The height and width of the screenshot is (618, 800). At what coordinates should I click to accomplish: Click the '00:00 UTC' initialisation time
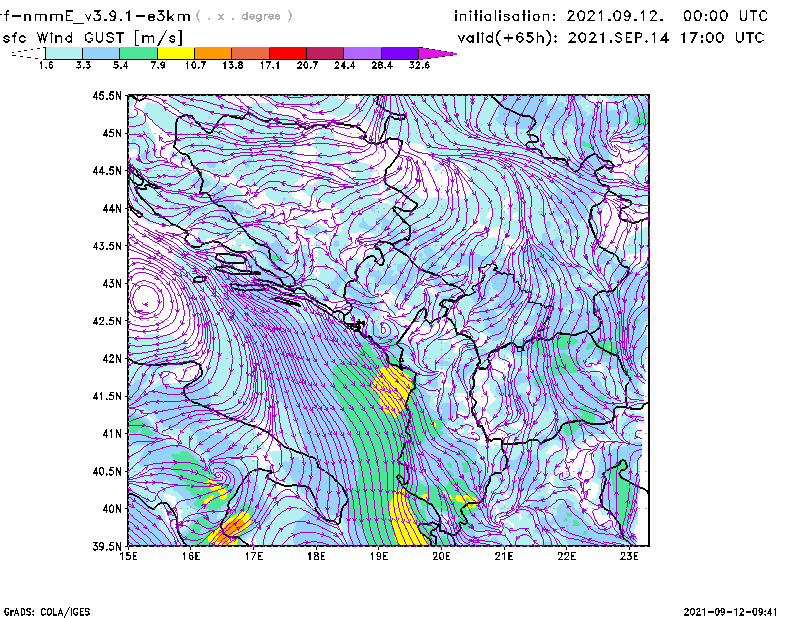coord(726,16)
